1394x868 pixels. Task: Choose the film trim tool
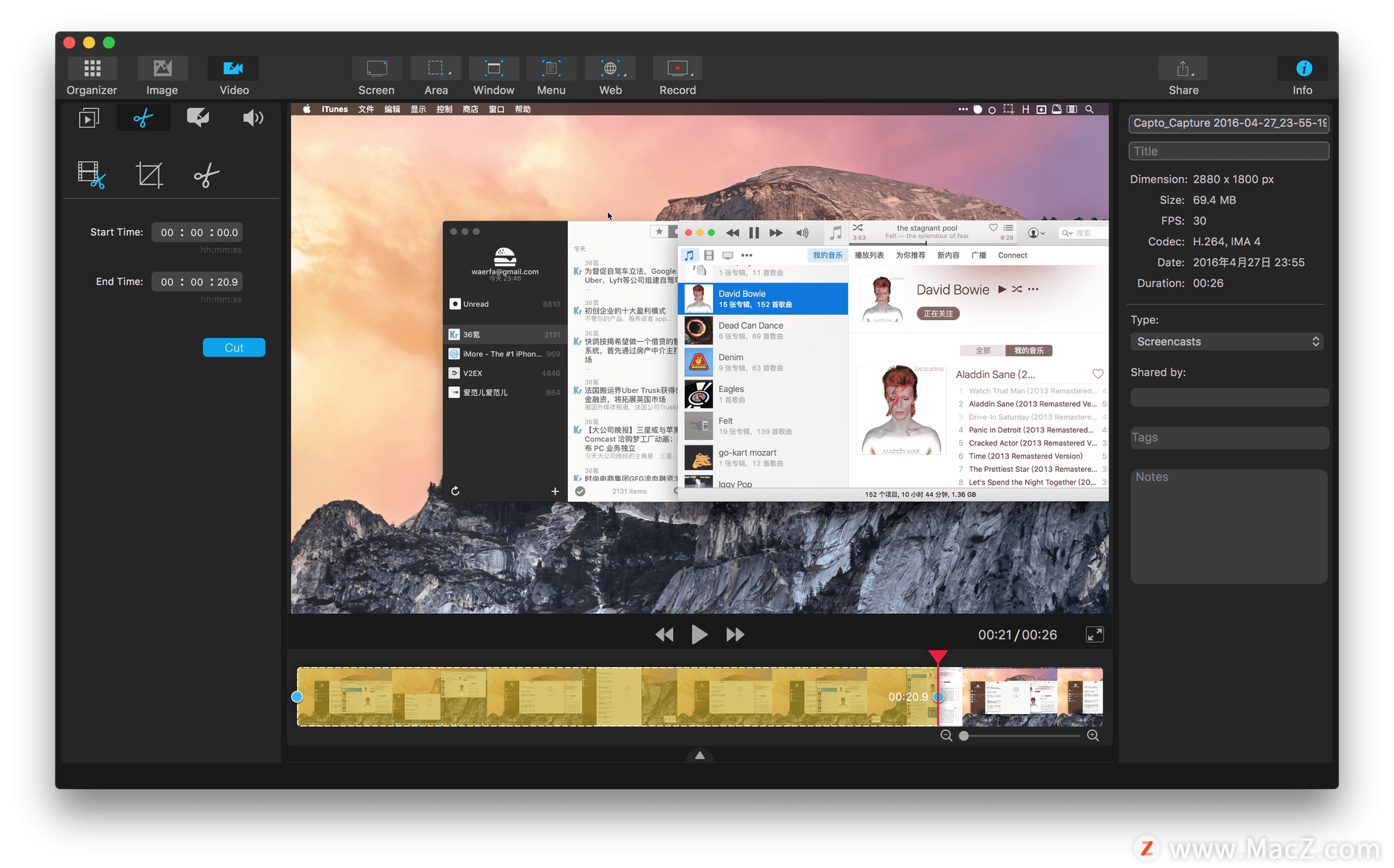pyautogui.click(x=91, y=175)
